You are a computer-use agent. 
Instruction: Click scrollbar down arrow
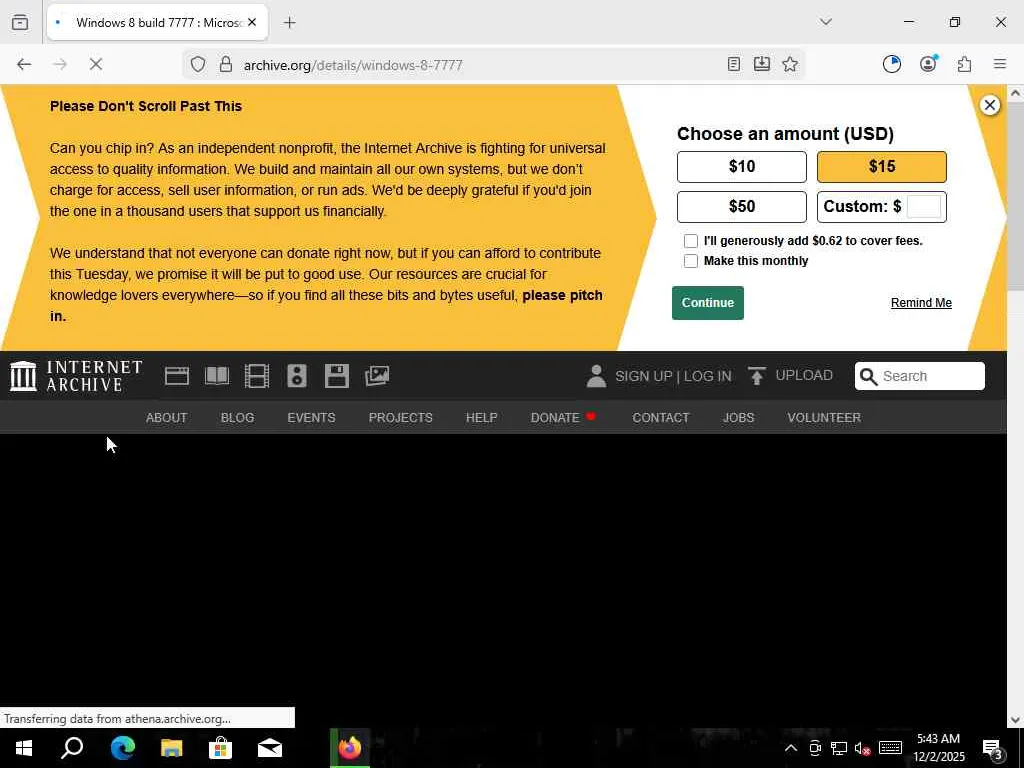pos(1016,720)
